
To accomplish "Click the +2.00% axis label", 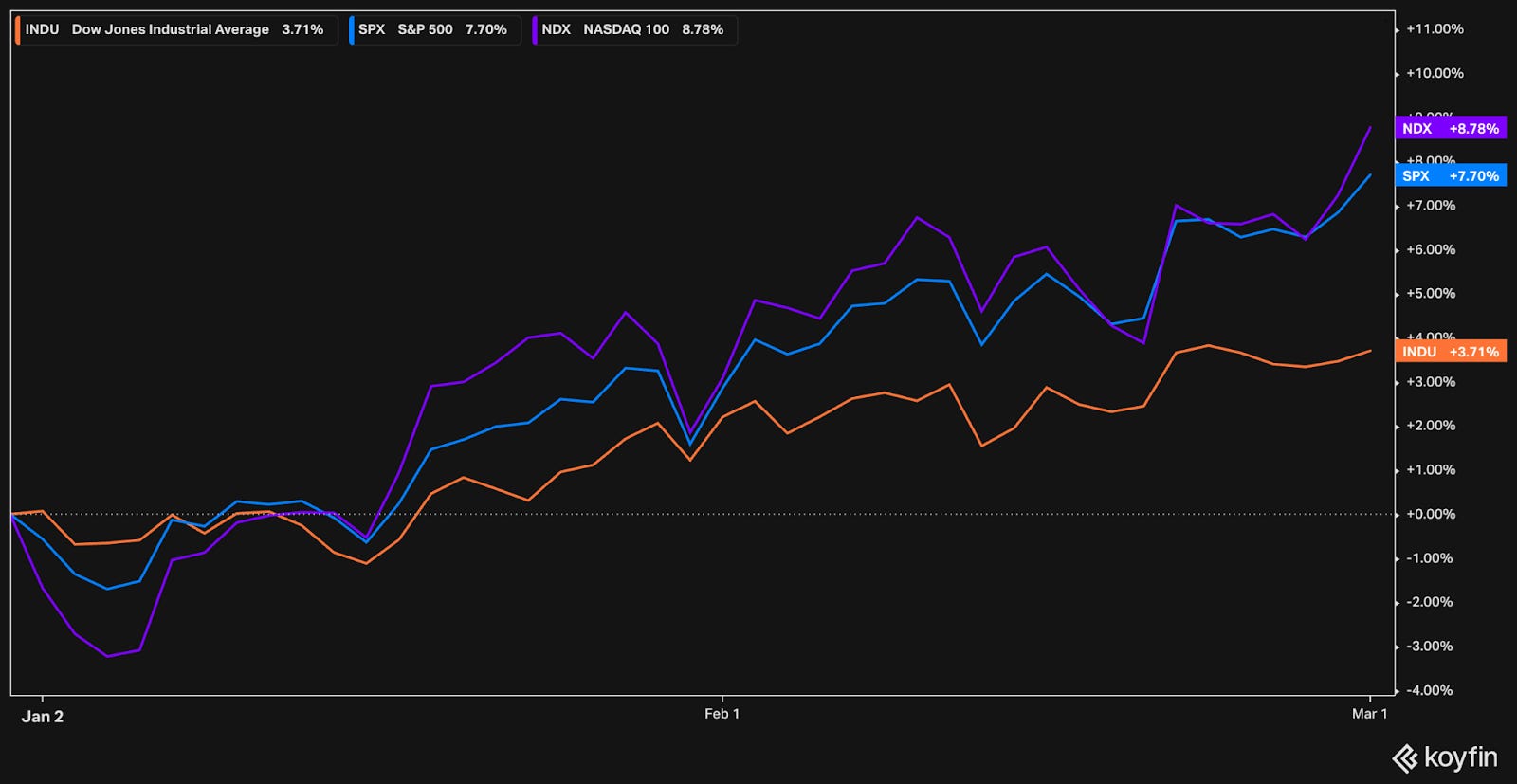I will point(1431,426).
